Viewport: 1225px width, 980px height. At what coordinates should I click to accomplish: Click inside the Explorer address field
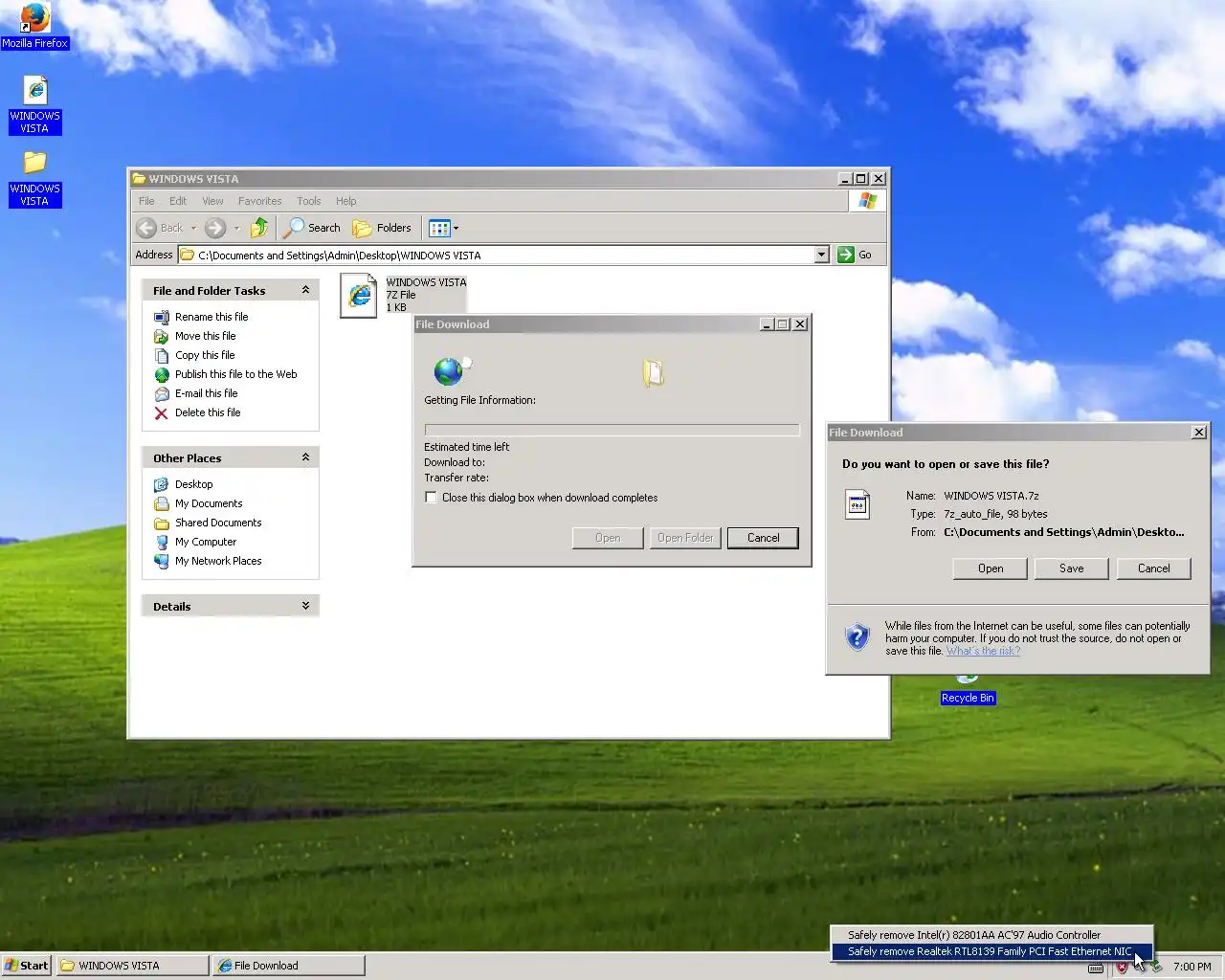point(496,255)
